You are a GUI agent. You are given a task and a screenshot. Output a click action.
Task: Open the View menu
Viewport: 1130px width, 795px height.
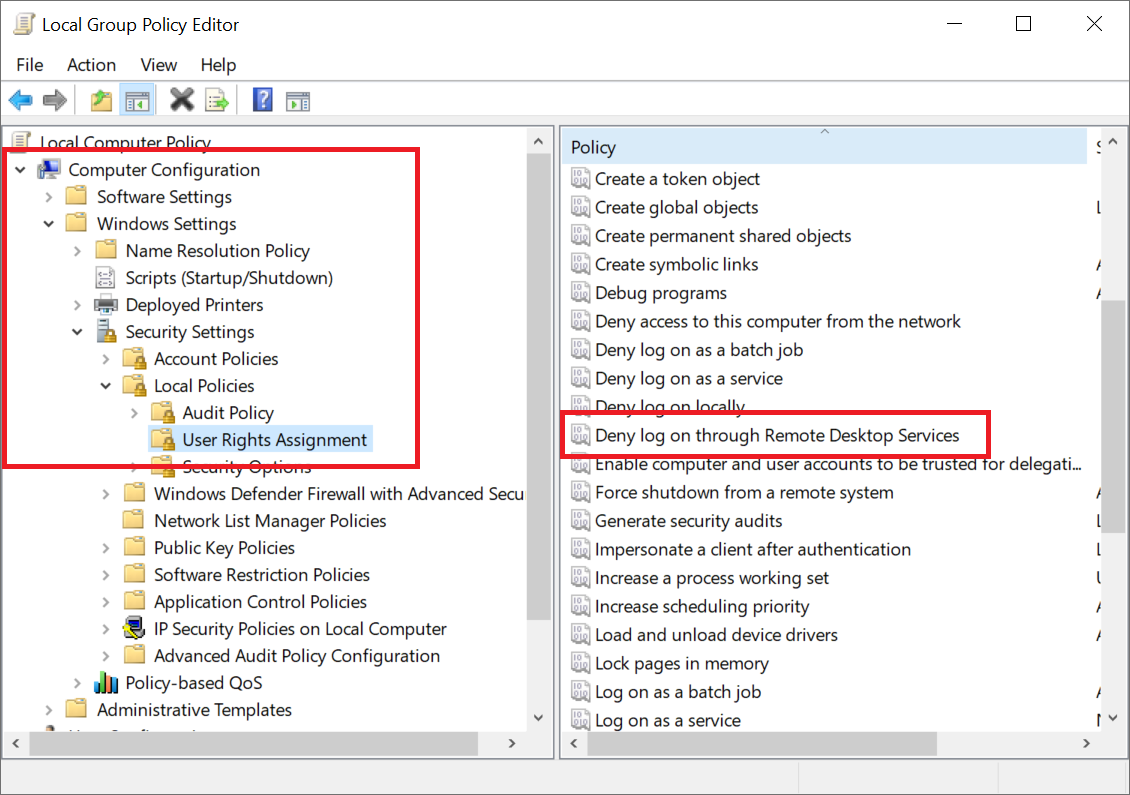[x=159, y=65]
